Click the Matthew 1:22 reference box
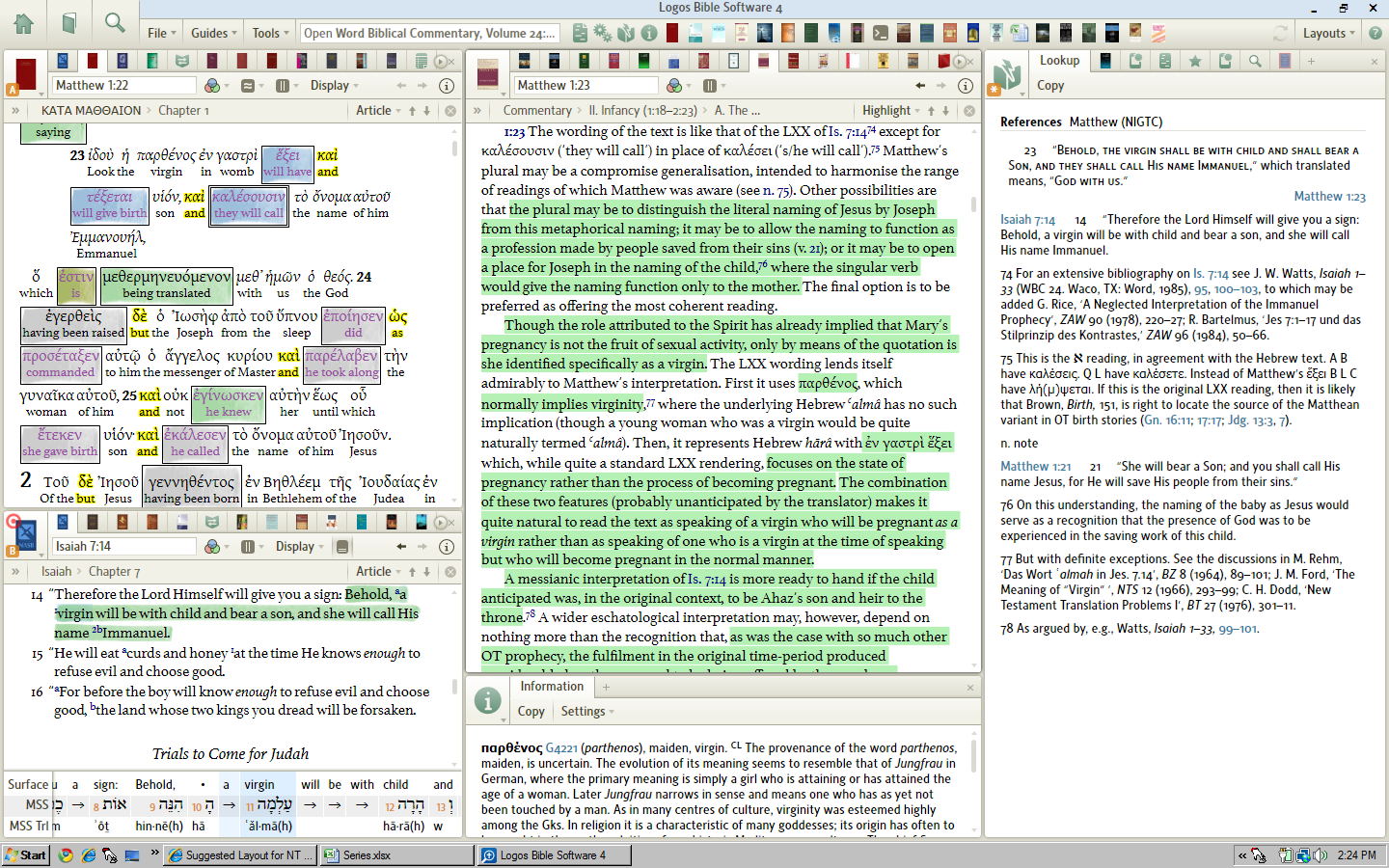Image resolution: width=1389 pixels, height=868 pixels. point(123,86)
